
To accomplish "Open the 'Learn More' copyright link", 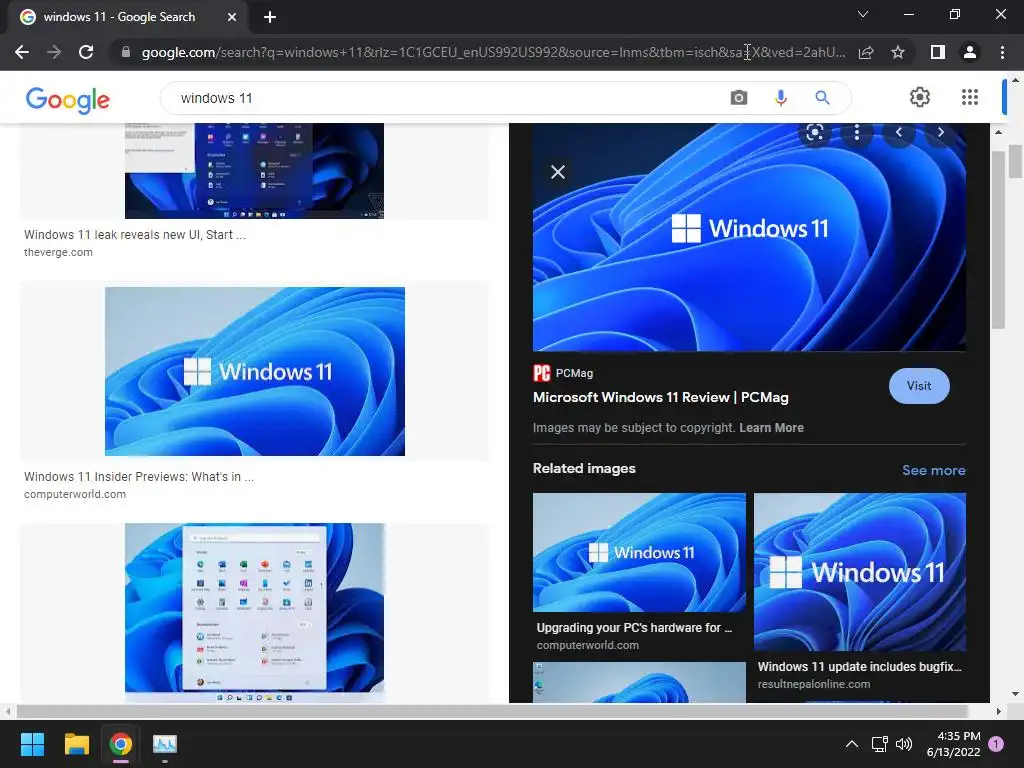I will click(771, 428).
